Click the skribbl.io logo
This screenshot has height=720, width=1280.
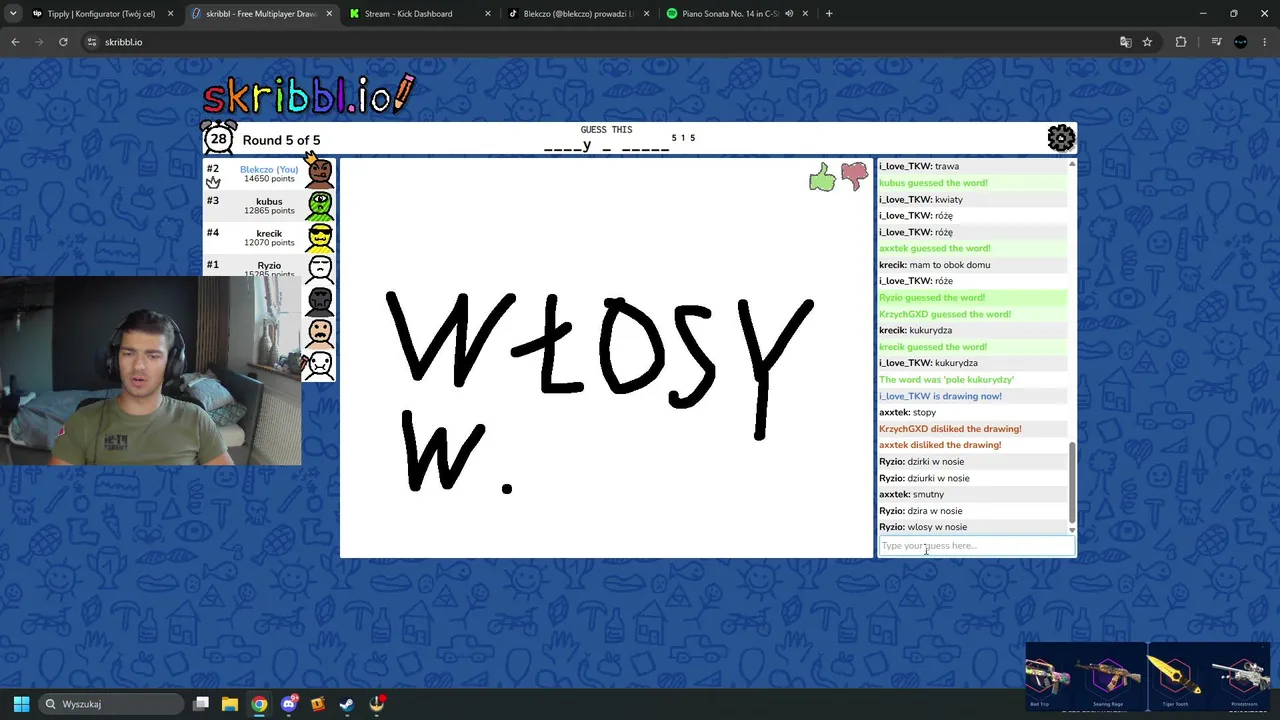(308, 95)
